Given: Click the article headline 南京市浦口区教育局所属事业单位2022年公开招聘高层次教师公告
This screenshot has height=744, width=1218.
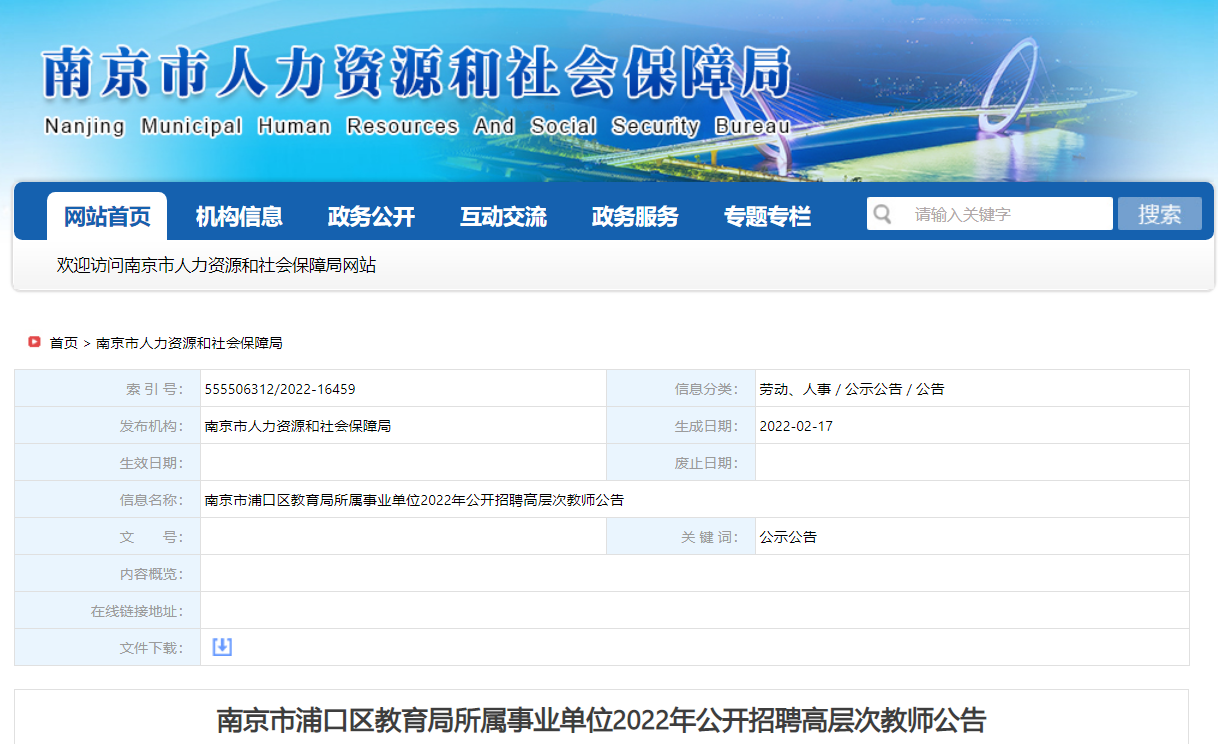Looking at the screenshot, I should click(x=602, y=720).
